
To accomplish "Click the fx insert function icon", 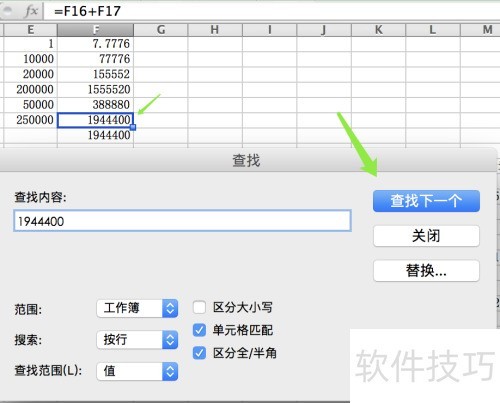I will [32, 11].
